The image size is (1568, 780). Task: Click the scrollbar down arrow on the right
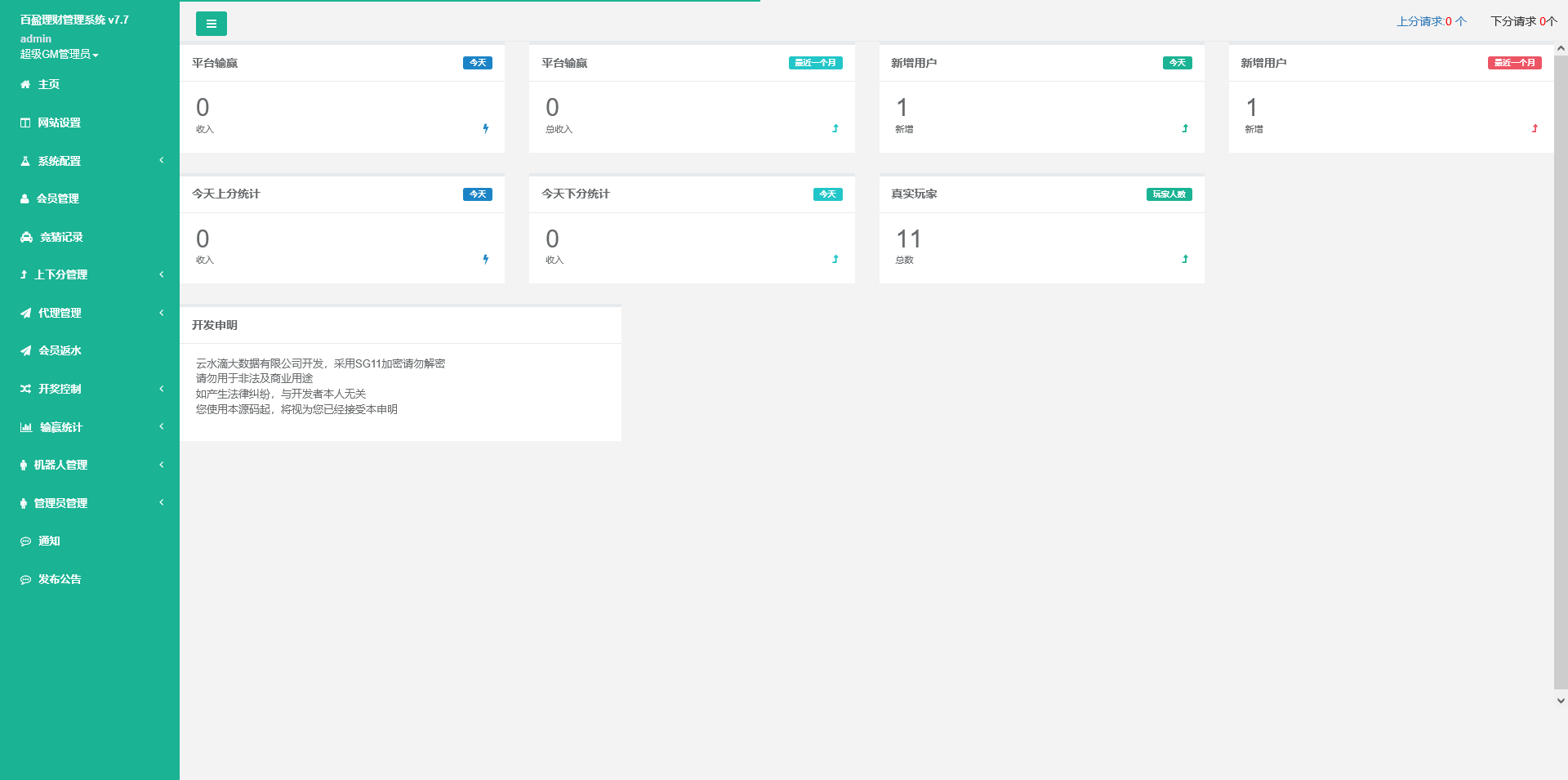pyautogui.click(x=1561, y=701)
